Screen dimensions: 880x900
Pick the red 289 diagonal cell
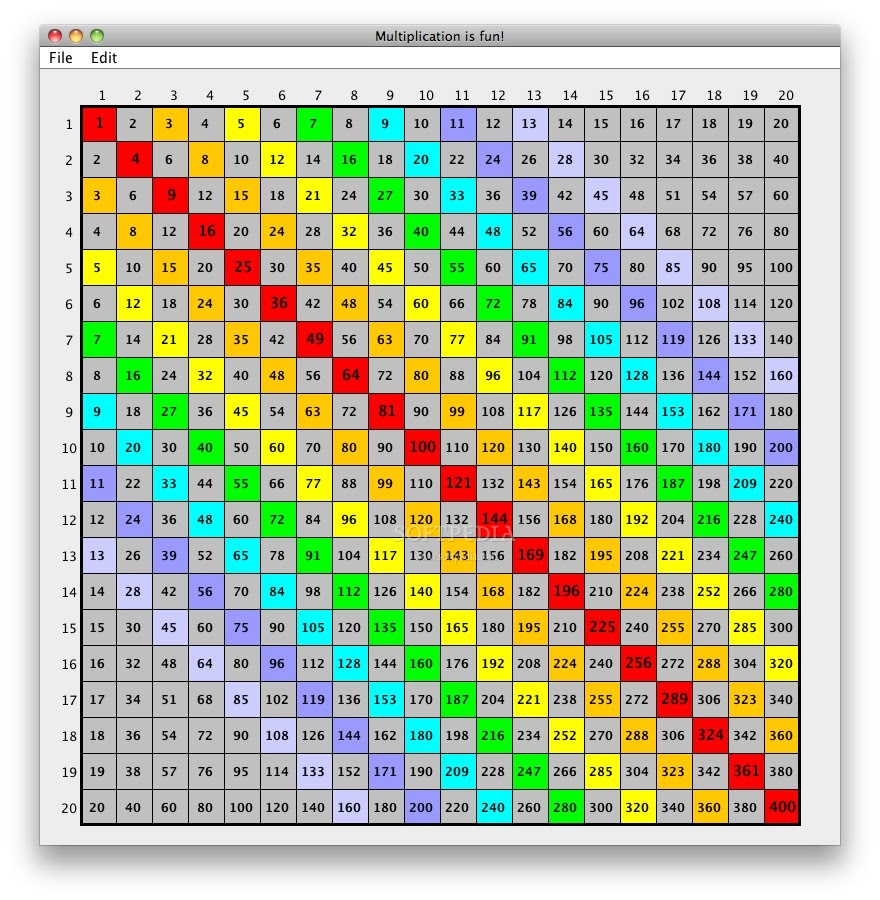(674, 699)
